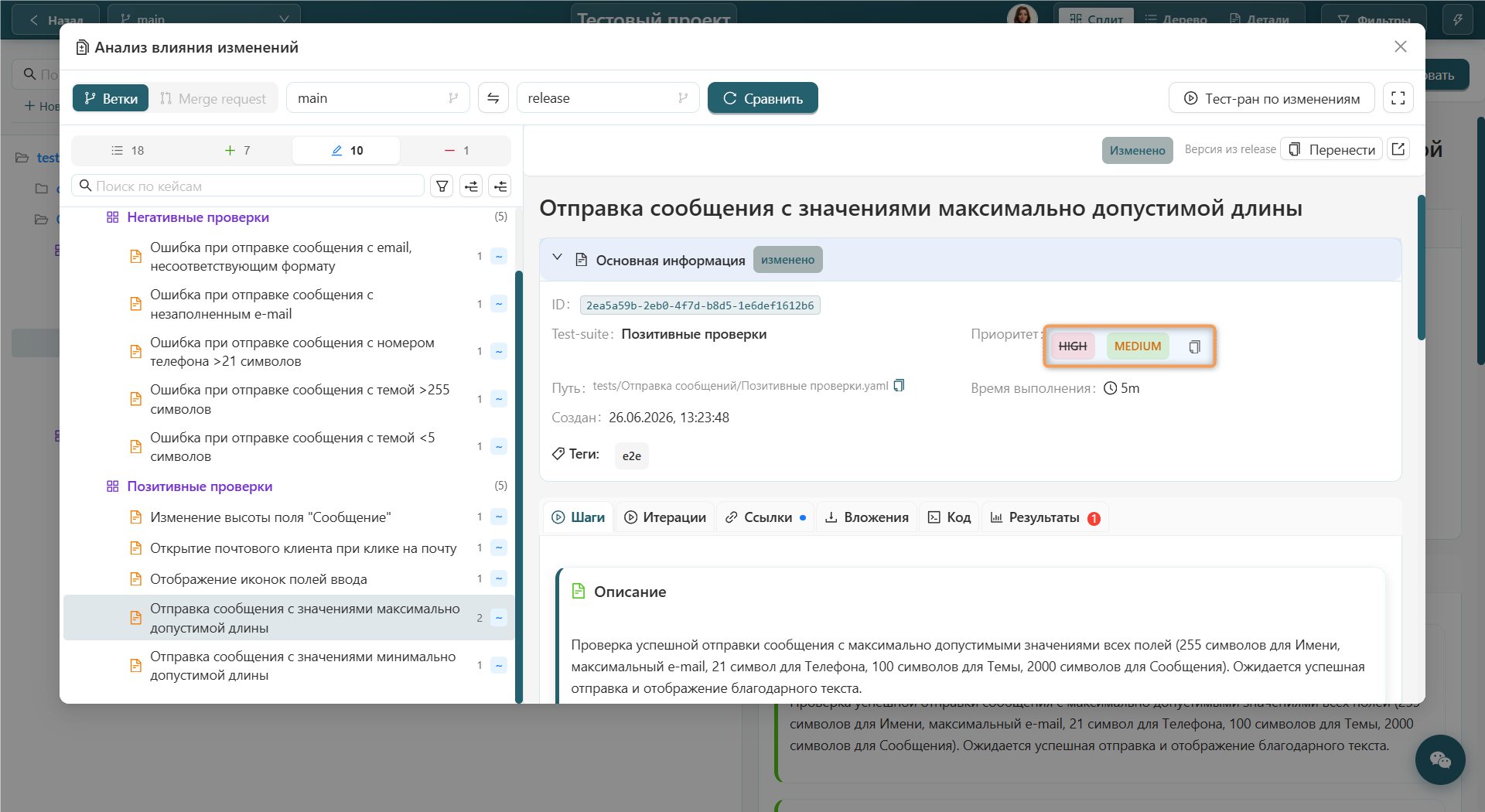The image size is (1485, 812).
Task: Switch to Merge request mode
Action: click(x=213, y=98)
